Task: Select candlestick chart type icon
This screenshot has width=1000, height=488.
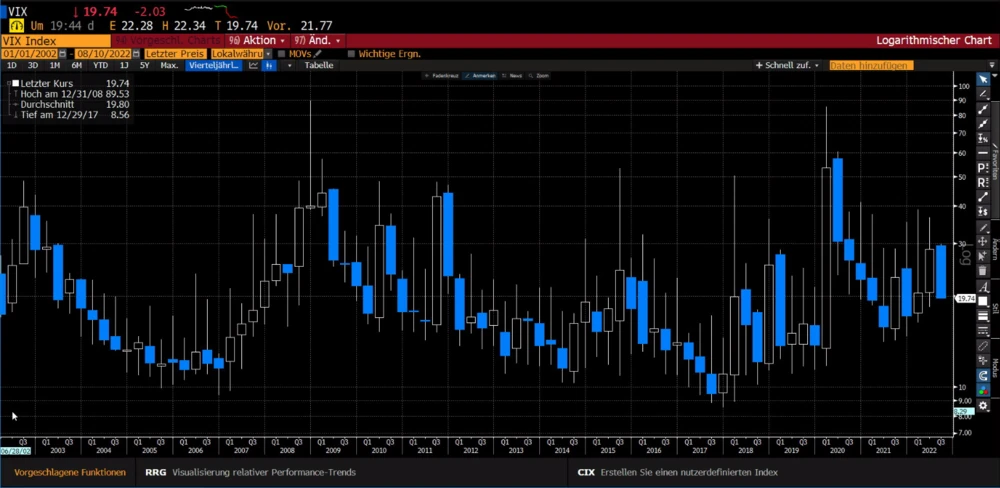Action: 270,65
